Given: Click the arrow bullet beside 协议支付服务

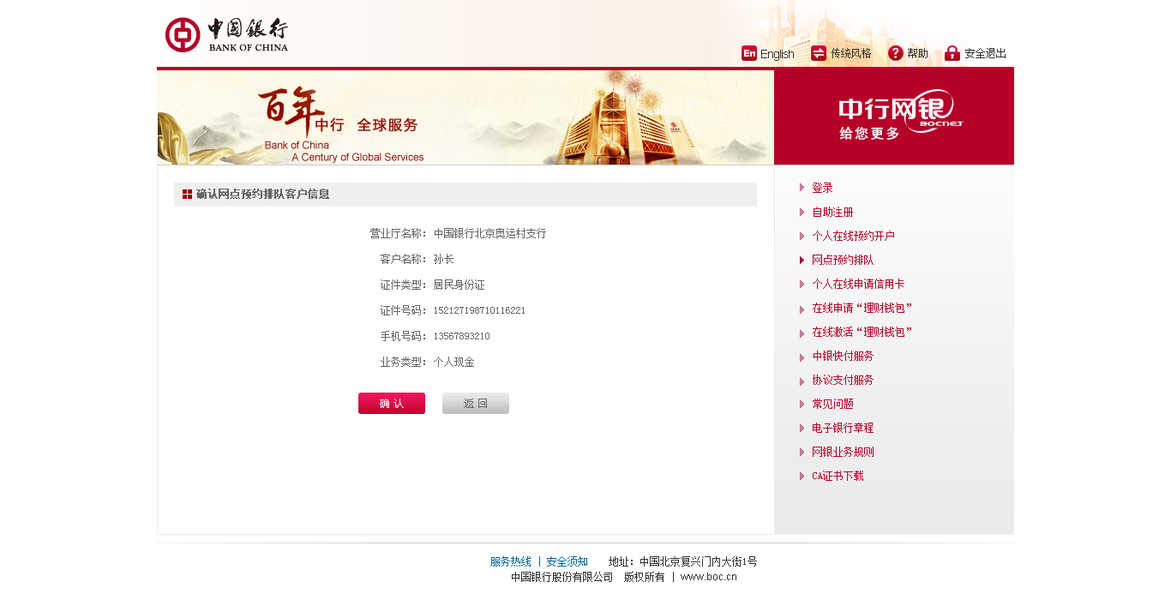Looking at the screenshot, I should pyautogui.click(x=802, y=380).
